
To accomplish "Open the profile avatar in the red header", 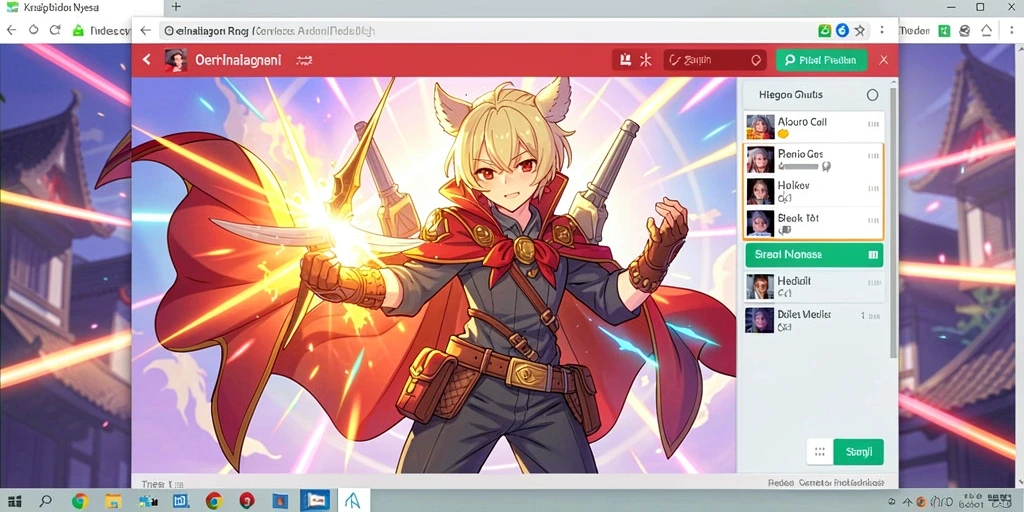I will point(176,60).
